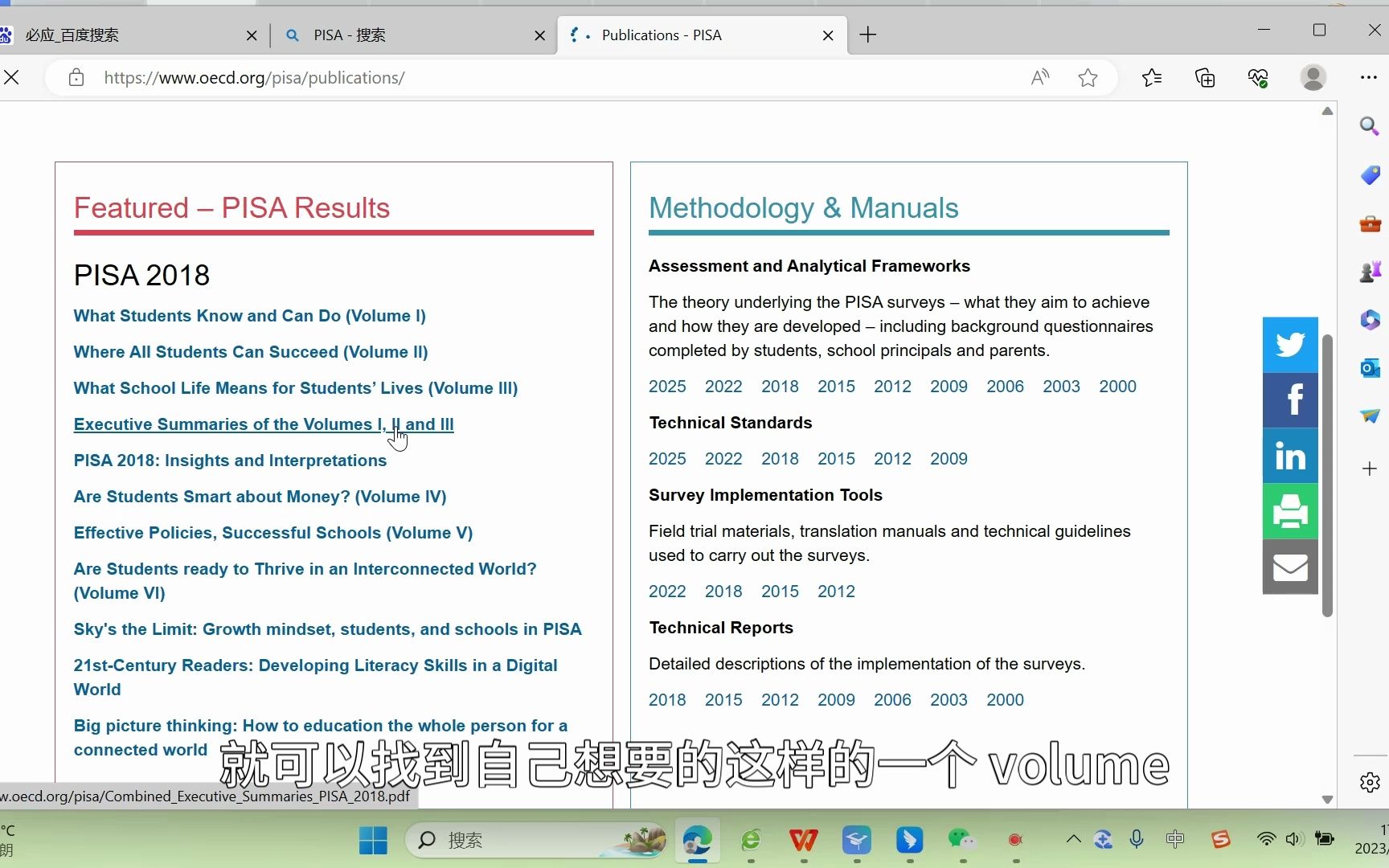Open Wi-Fi network tray icon
1389x868 pixels.
pyautogui.click(x=1266, y=840)
